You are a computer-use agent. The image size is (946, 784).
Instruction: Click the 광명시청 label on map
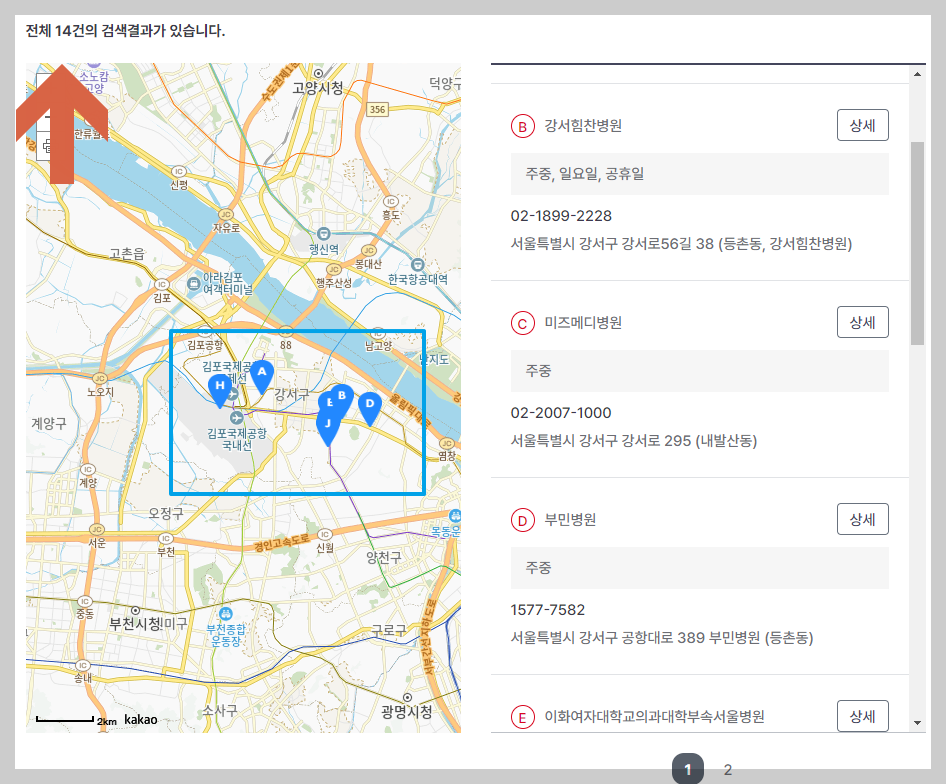tap(407, 712)
